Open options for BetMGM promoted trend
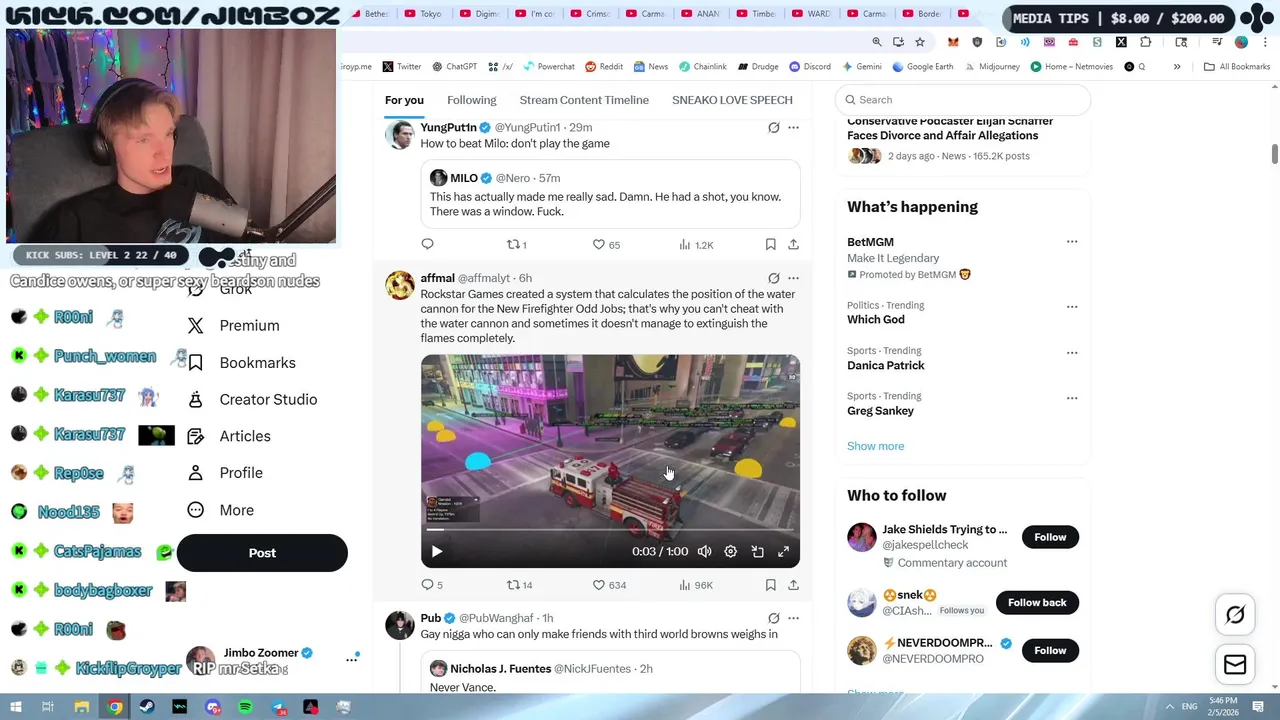The height and width of the screenshot is (720, 1280). pos(1072,242)
